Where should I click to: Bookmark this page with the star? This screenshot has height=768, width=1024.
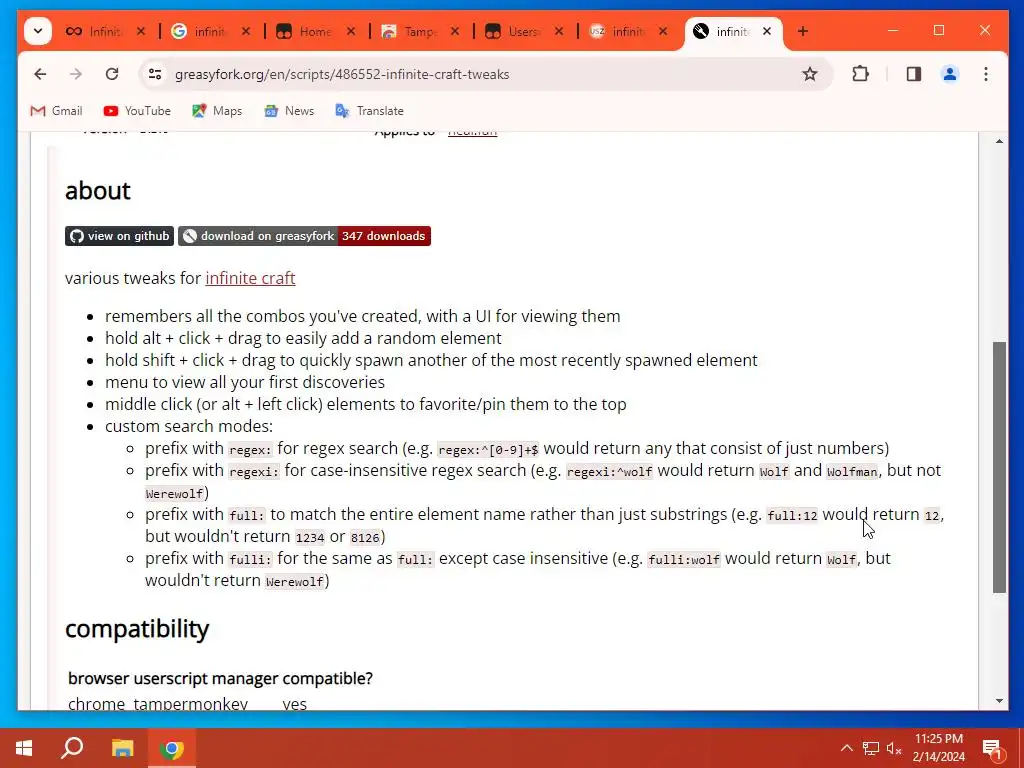pos(810,74)
